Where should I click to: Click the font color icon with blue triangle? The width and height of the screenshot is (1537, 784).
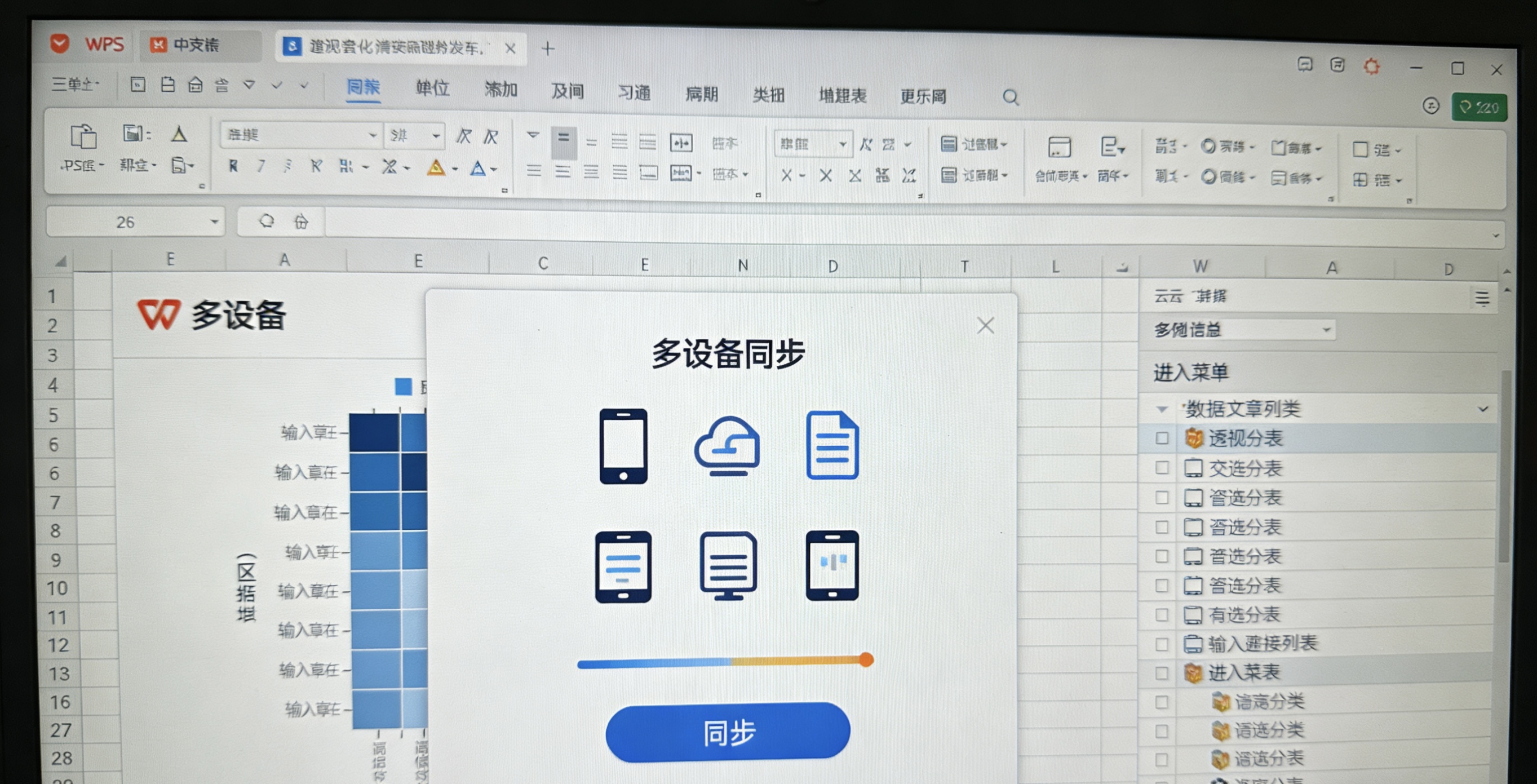(x=477, y=167)
